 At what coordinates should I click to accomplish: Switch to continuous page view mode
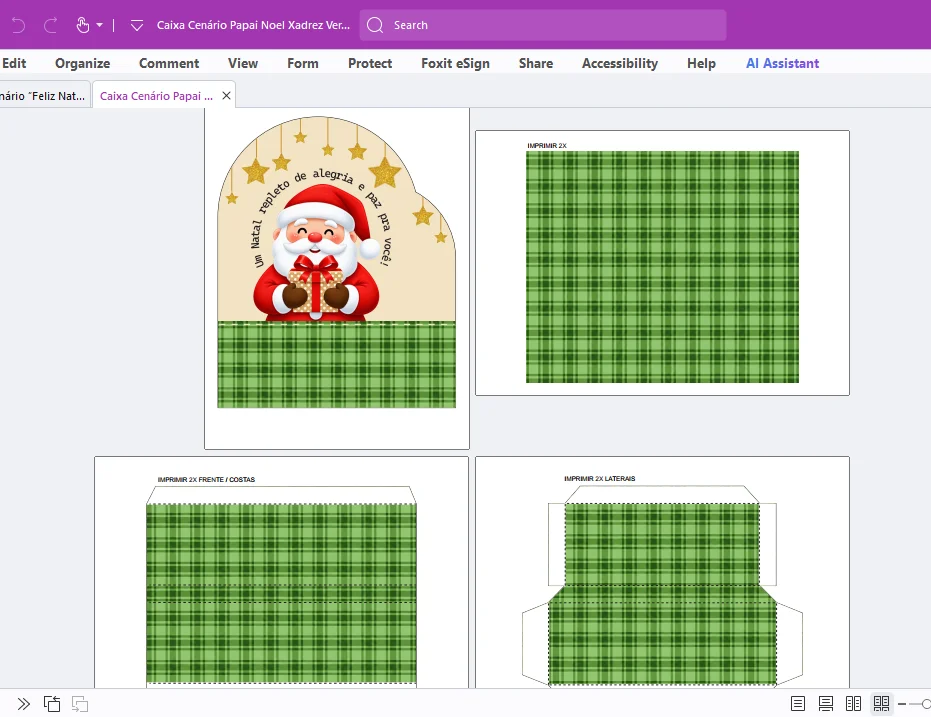pos(826,704)
